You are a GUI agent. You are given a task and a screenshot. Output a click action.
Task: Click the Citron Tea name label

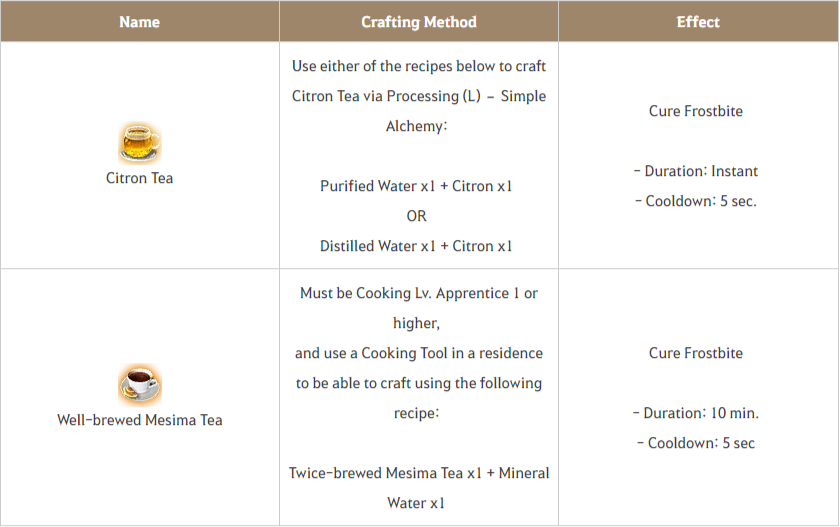139,178
